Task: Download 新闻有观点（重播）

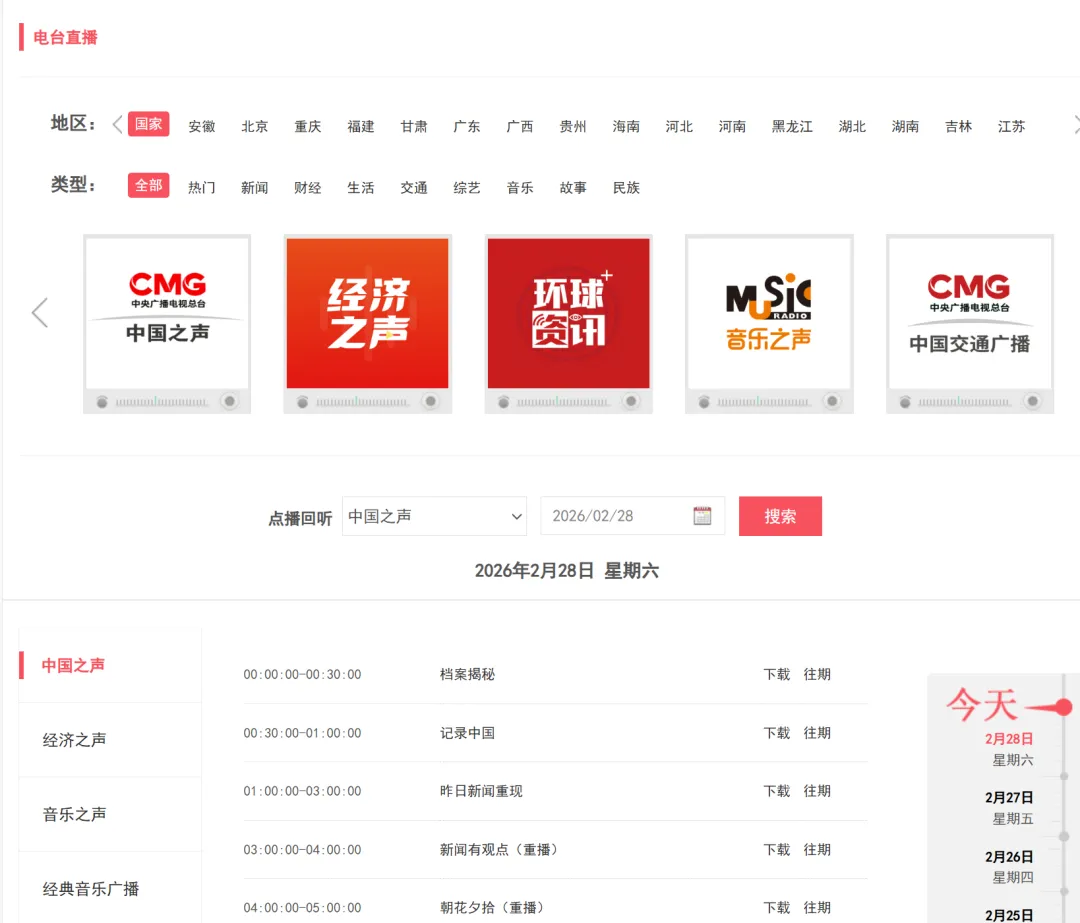Action: (x=777, y=849)
